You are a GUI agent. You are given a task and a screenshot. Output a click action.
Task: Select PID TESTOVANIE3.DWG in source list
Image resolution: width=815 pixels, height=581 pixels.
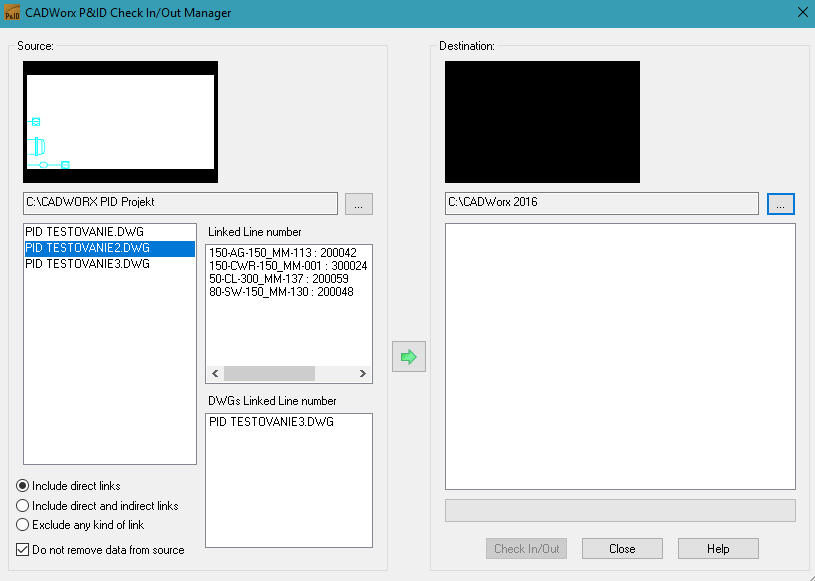click(x=89, y=264)
